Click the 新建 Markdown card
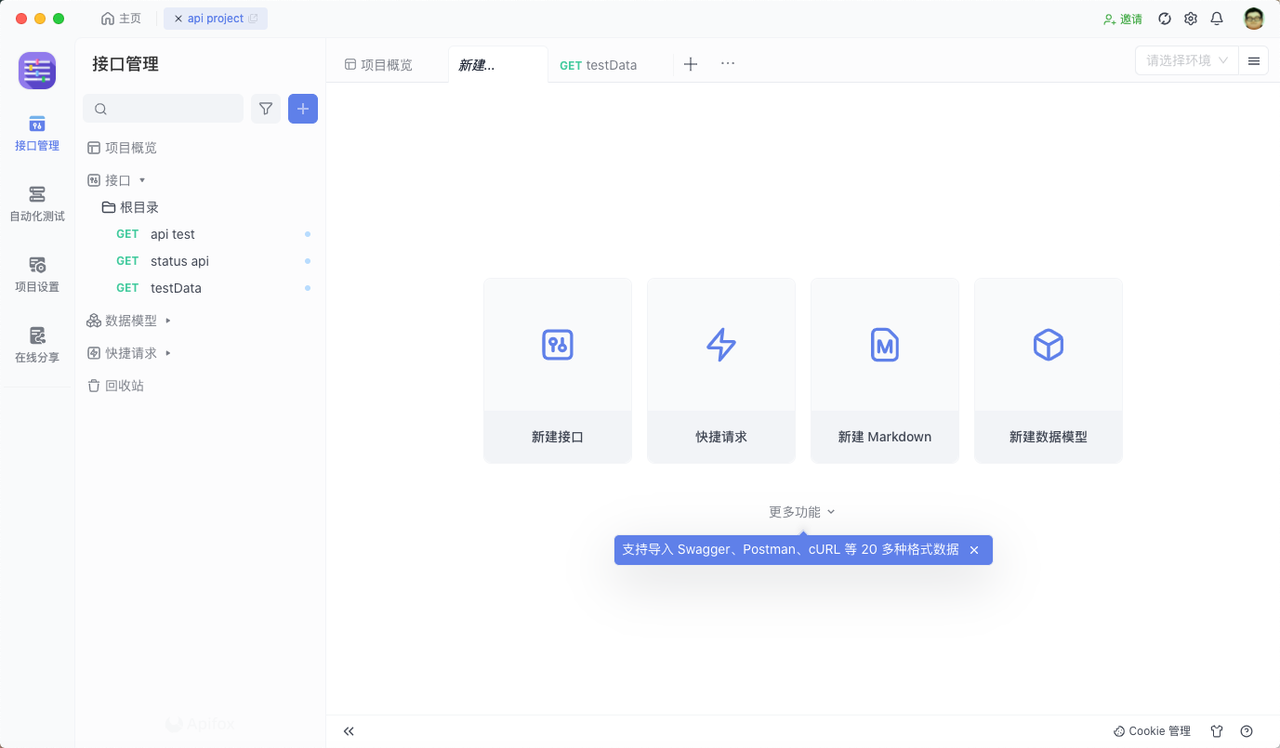The height and width of the screenshot is (748, 1280). click(x=885, y=371)
